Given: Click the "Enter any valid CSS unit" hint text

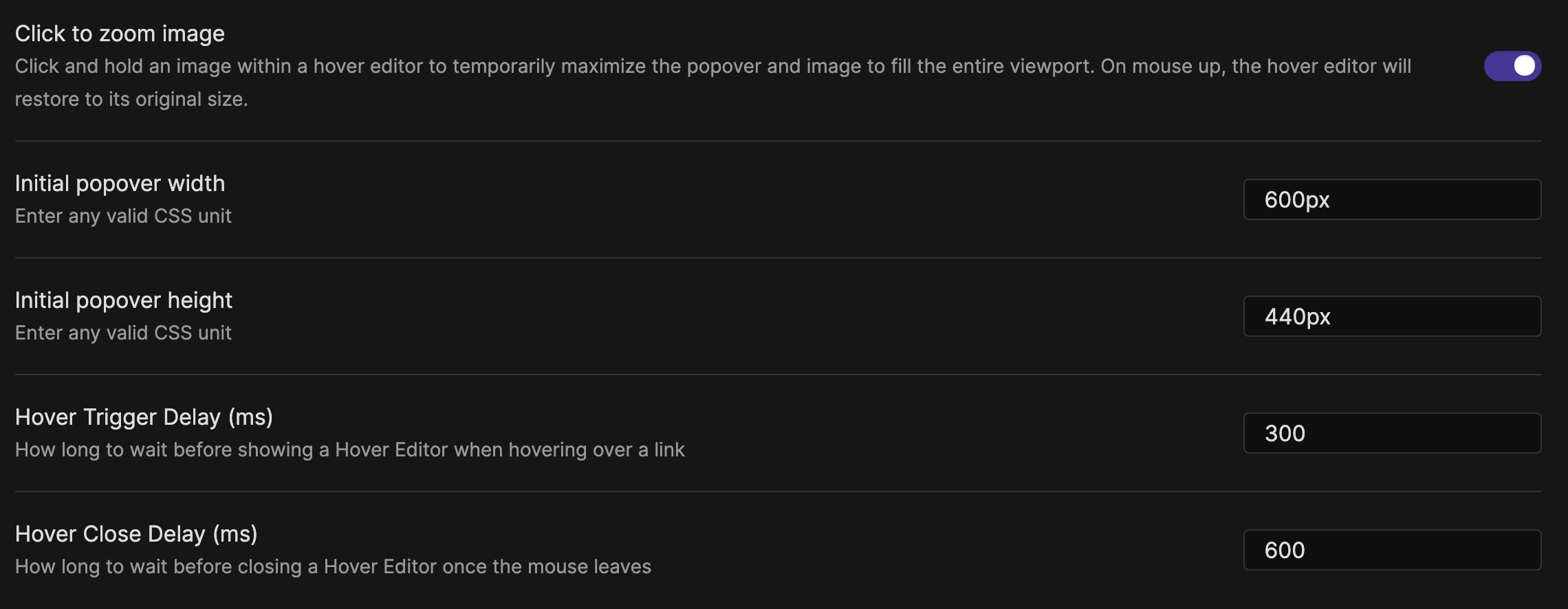Looking at the screenshot, I should coord(123,215).
